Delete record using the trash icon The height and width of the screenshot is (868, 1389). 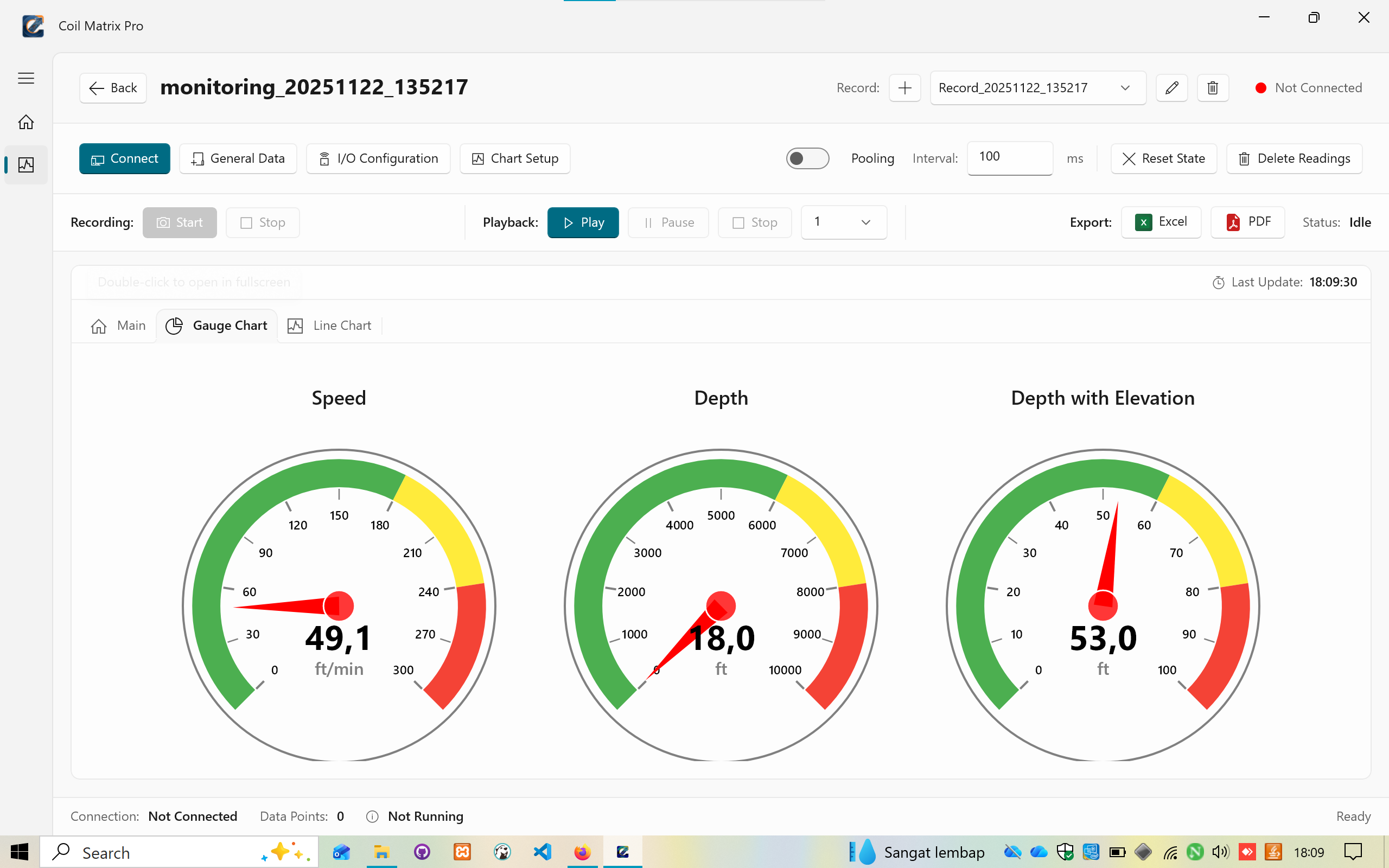coord(1212,88)
